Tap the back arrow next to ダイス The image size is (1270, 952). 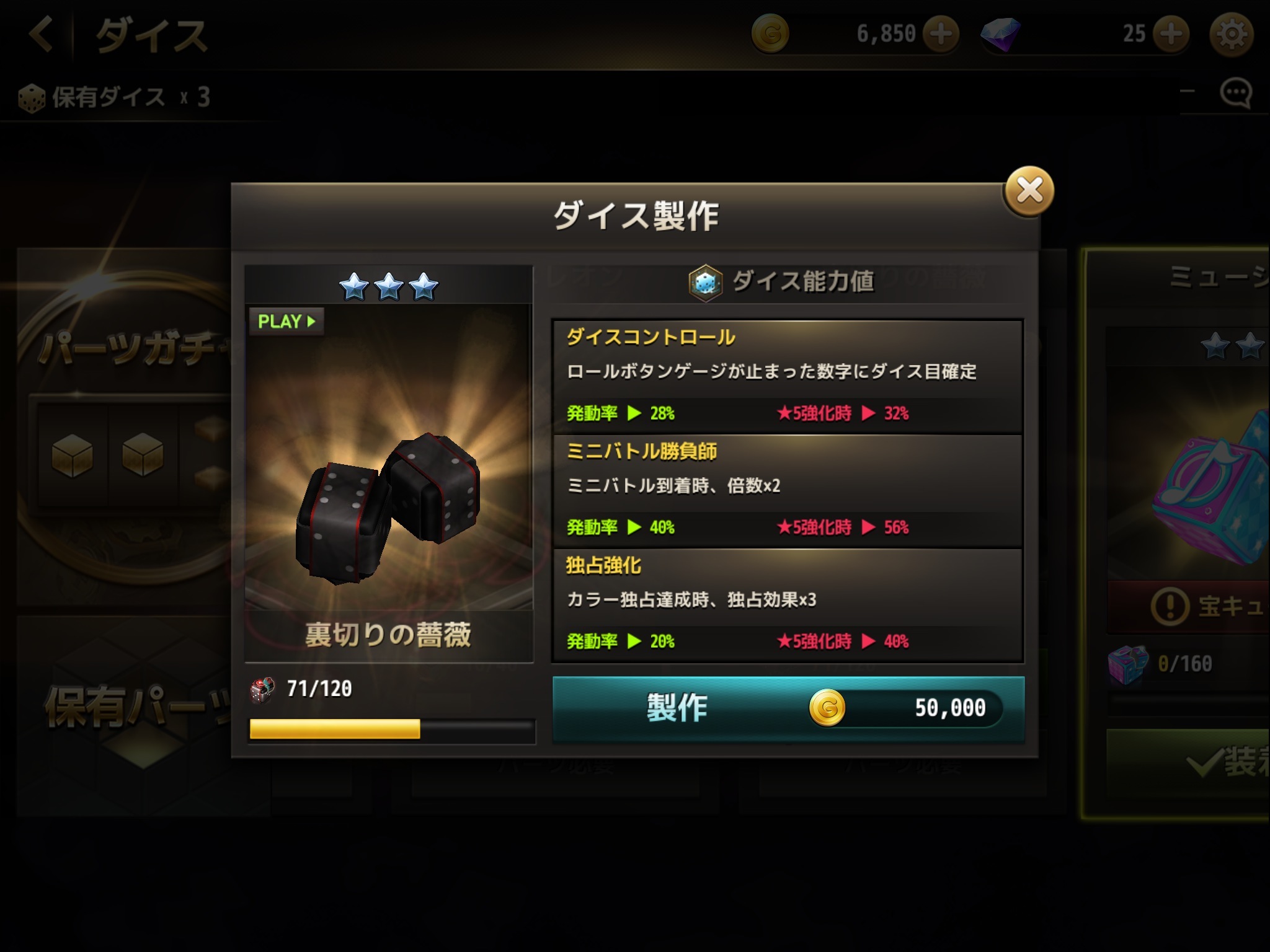pos(42,33)
